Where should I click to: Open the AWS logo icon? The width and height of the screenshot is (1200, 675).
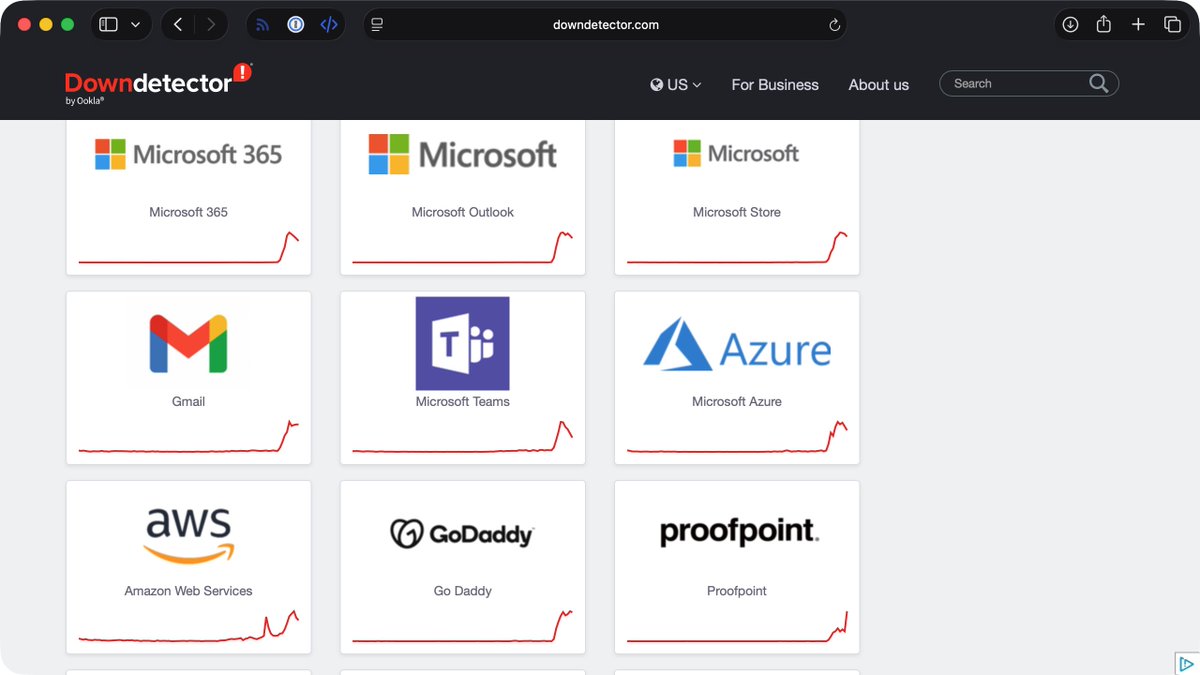[x=188, y=535]
